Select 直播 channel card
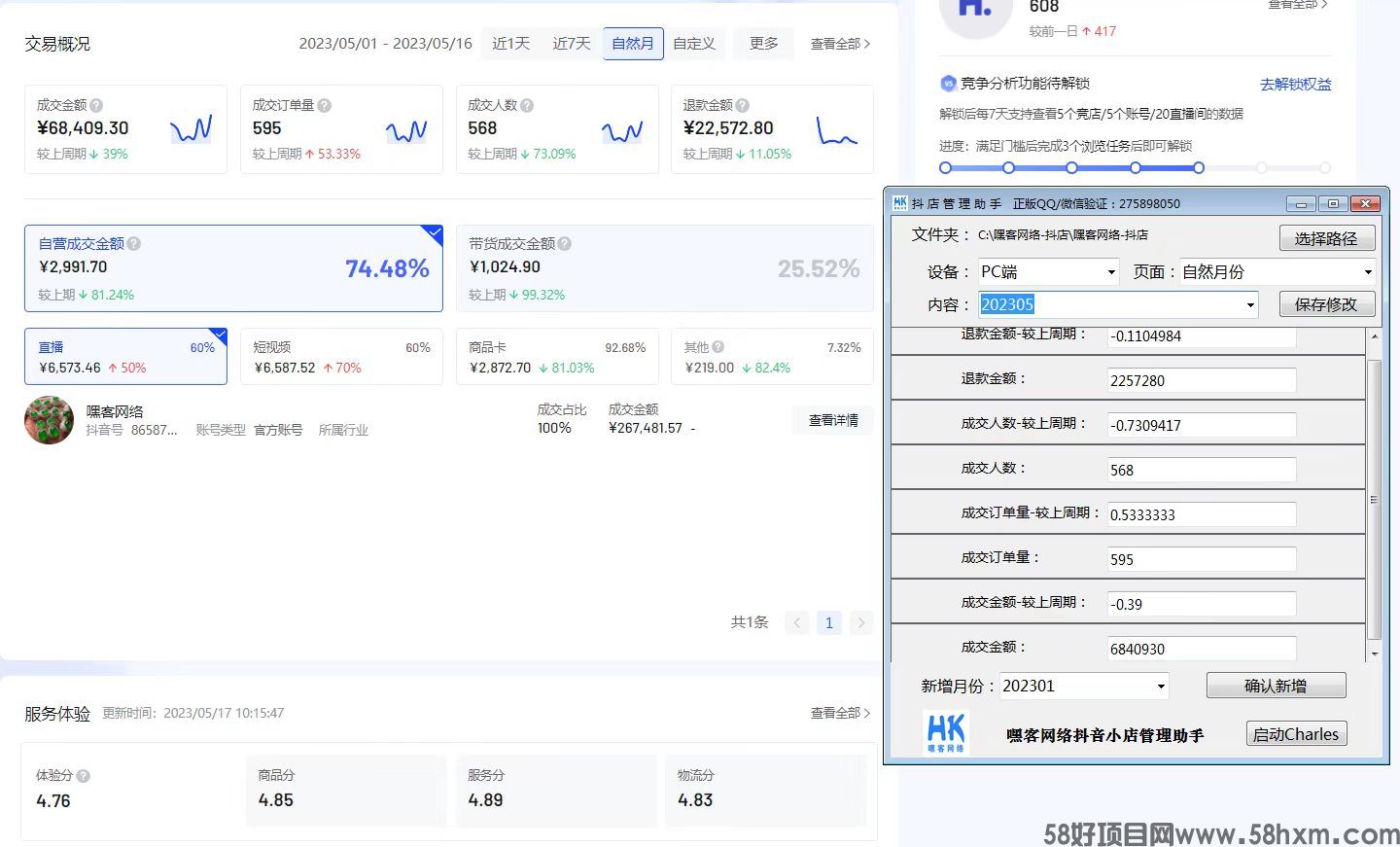Screen dimensions: 1400x847 tap(125, 357)
